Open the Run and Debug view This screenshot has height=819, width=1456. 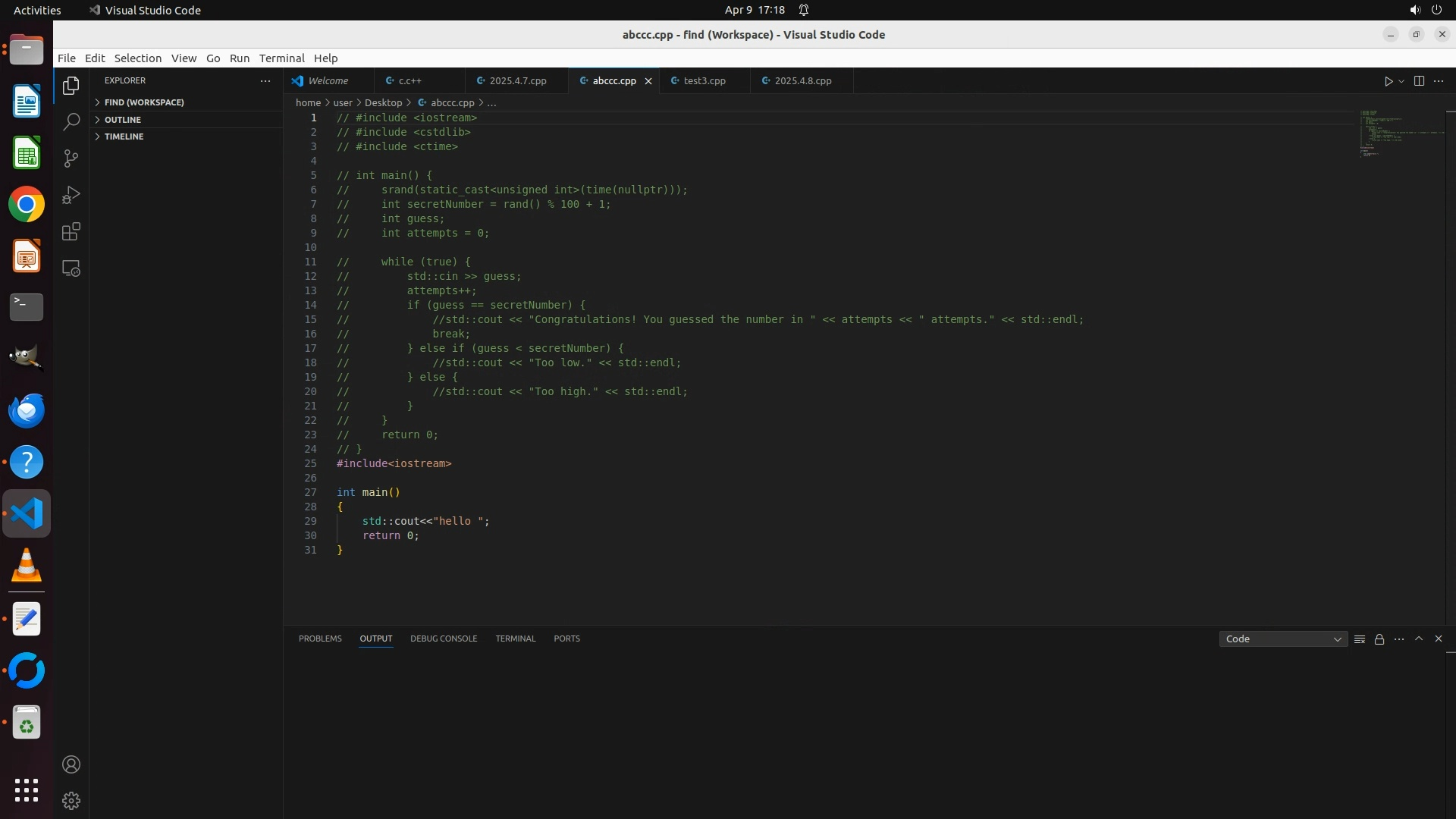(71, 195)
